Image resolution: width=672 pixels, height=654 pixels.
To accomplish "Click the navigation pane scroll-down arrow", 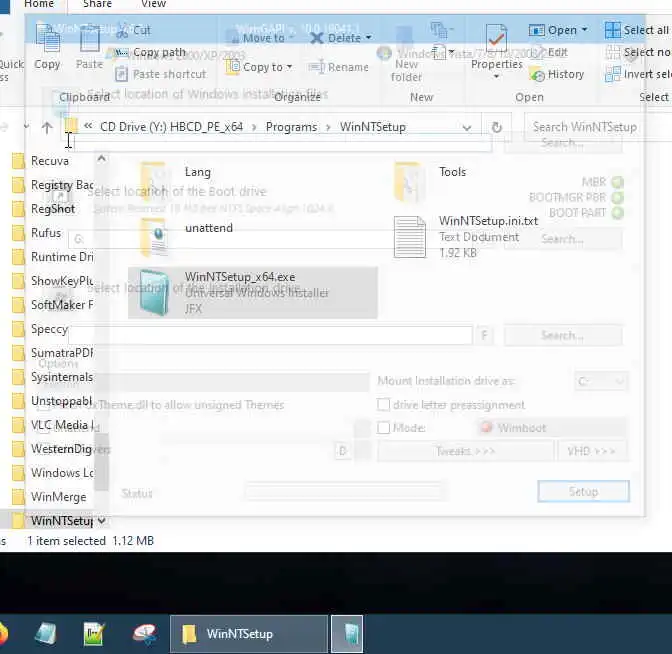I will point(102,521).
